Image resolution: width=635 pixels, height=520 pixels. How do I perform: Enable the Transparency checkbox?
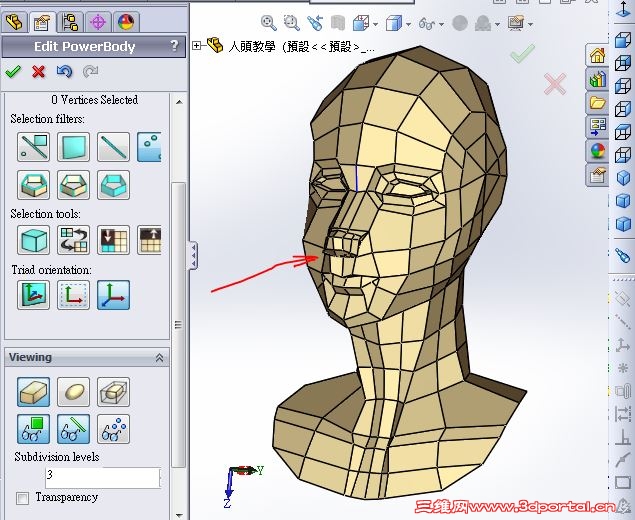22,498
